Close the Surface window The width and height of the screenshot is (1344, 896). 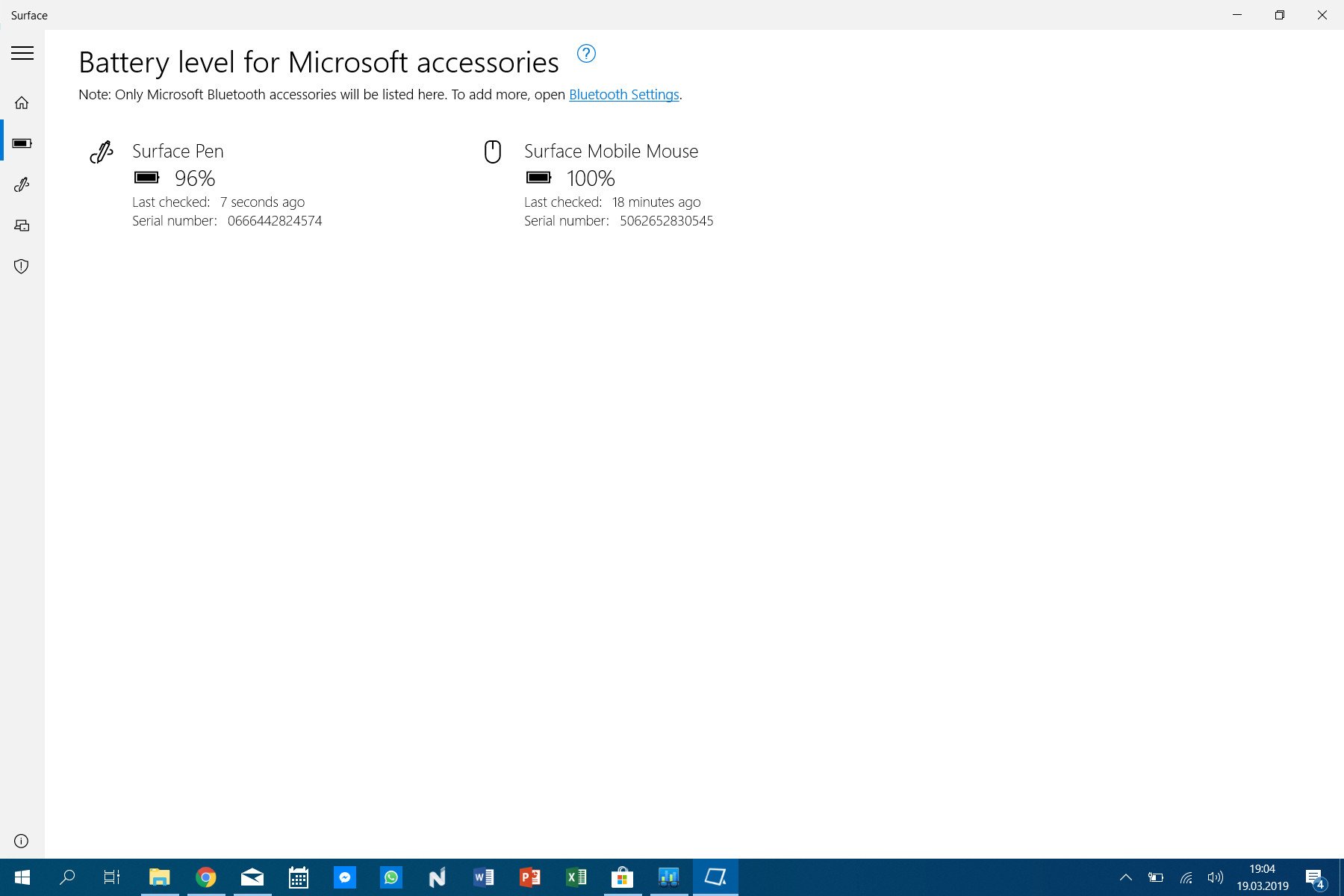tap(1322, 15)
